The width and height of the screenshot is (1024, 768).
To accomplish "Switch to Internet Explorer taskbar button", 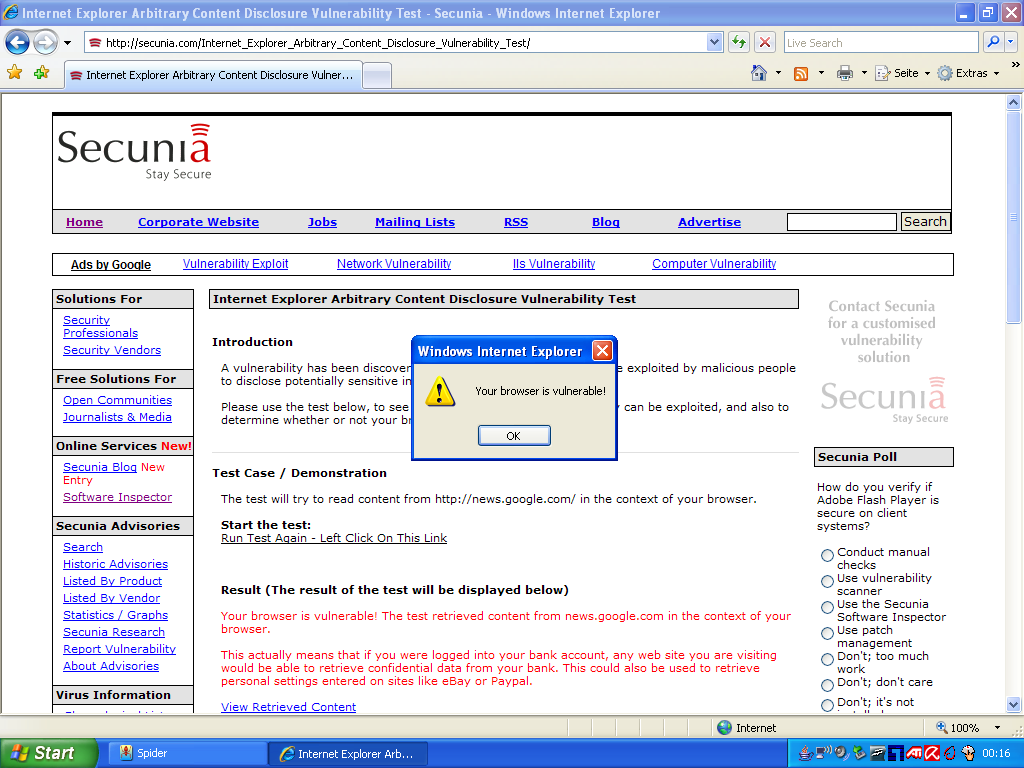I will click(x=348, y=754).
